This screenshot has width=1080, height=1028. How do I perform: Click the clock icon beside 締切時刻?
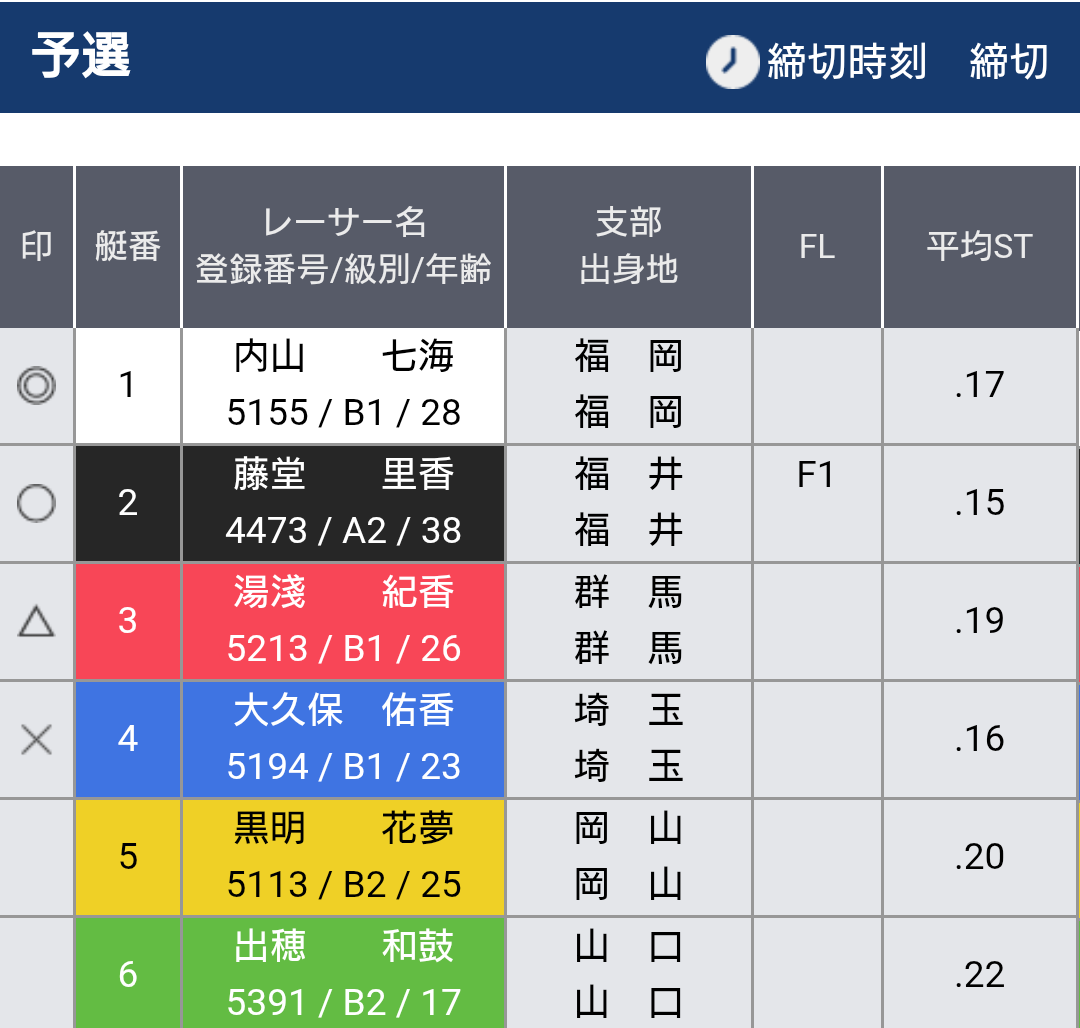pyautogui.click(x=731, y=61)
